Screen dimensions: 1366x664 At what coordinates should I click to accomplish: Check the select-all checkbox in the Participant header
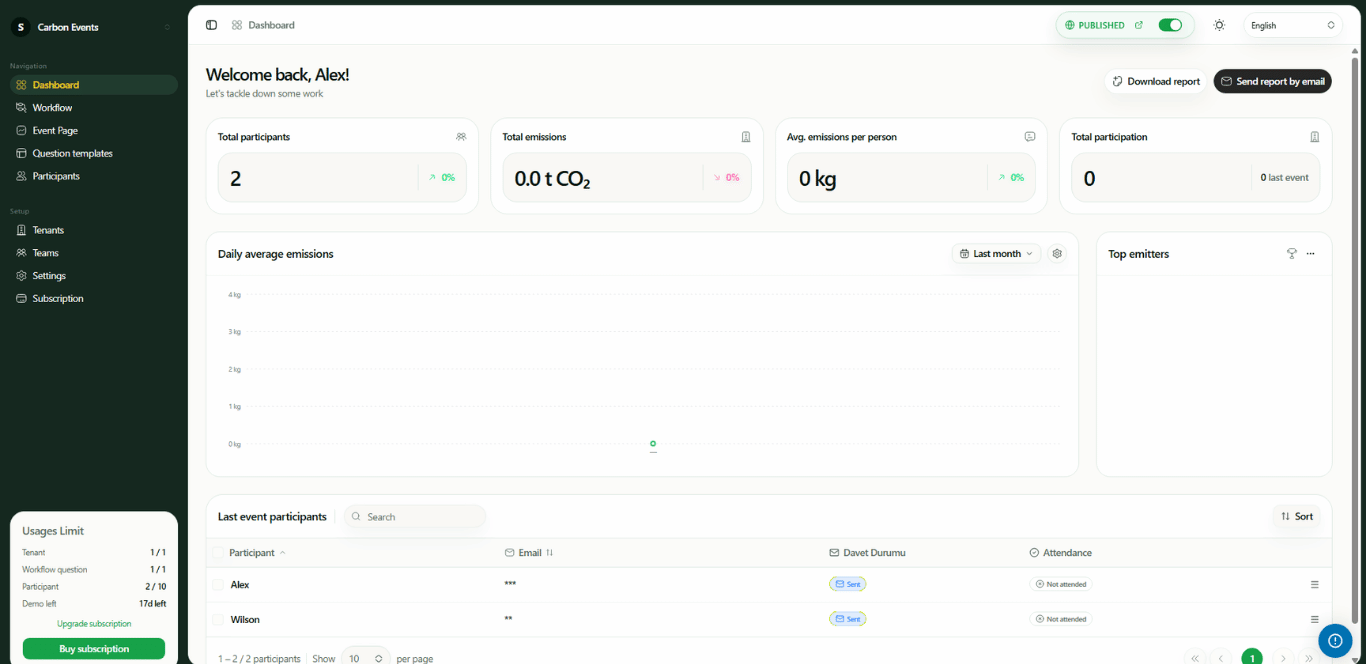tap(218, 552)
